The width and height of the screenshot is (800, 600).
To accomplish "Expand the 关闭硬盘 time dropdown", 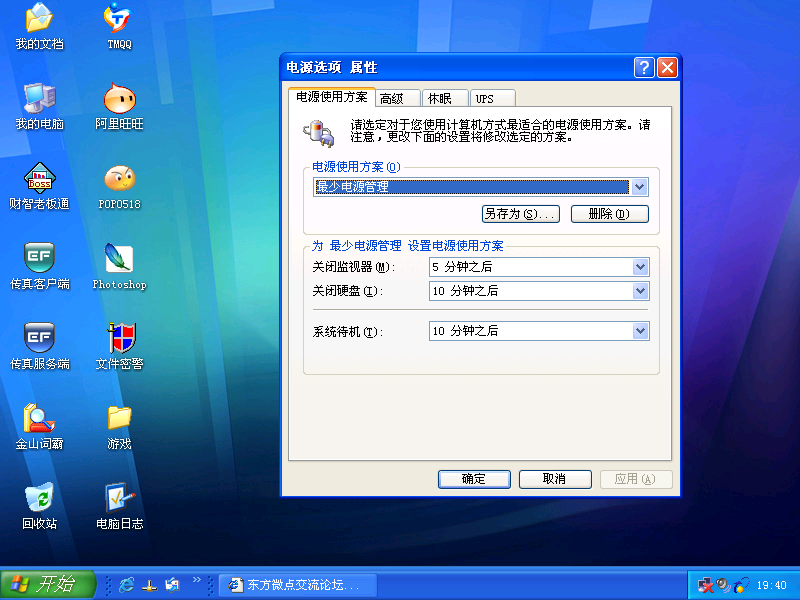I will click(x=640, y=291).
